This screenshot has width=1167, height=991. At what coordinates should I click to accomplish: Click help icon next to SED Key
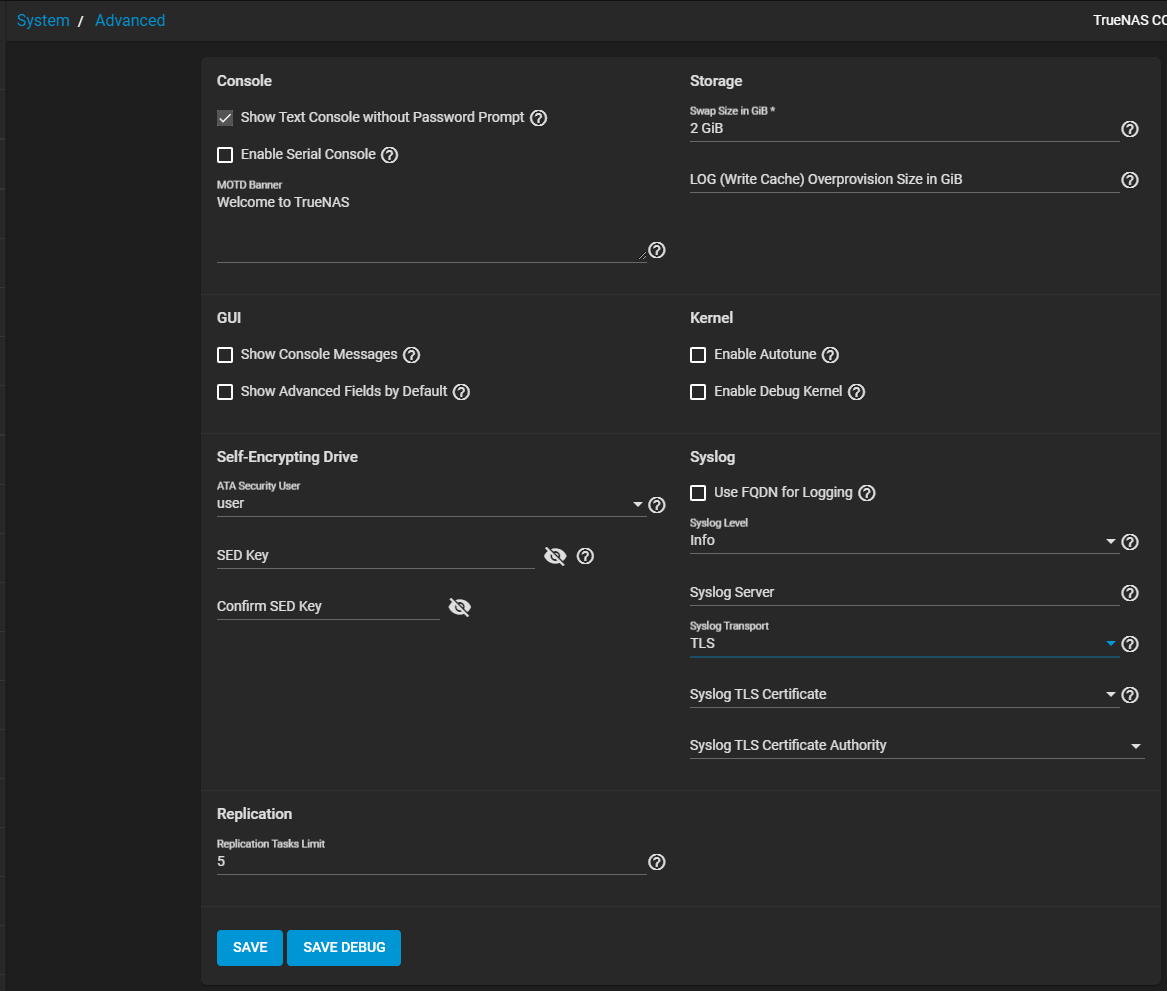pyautogui.click(x=586, y=556)
